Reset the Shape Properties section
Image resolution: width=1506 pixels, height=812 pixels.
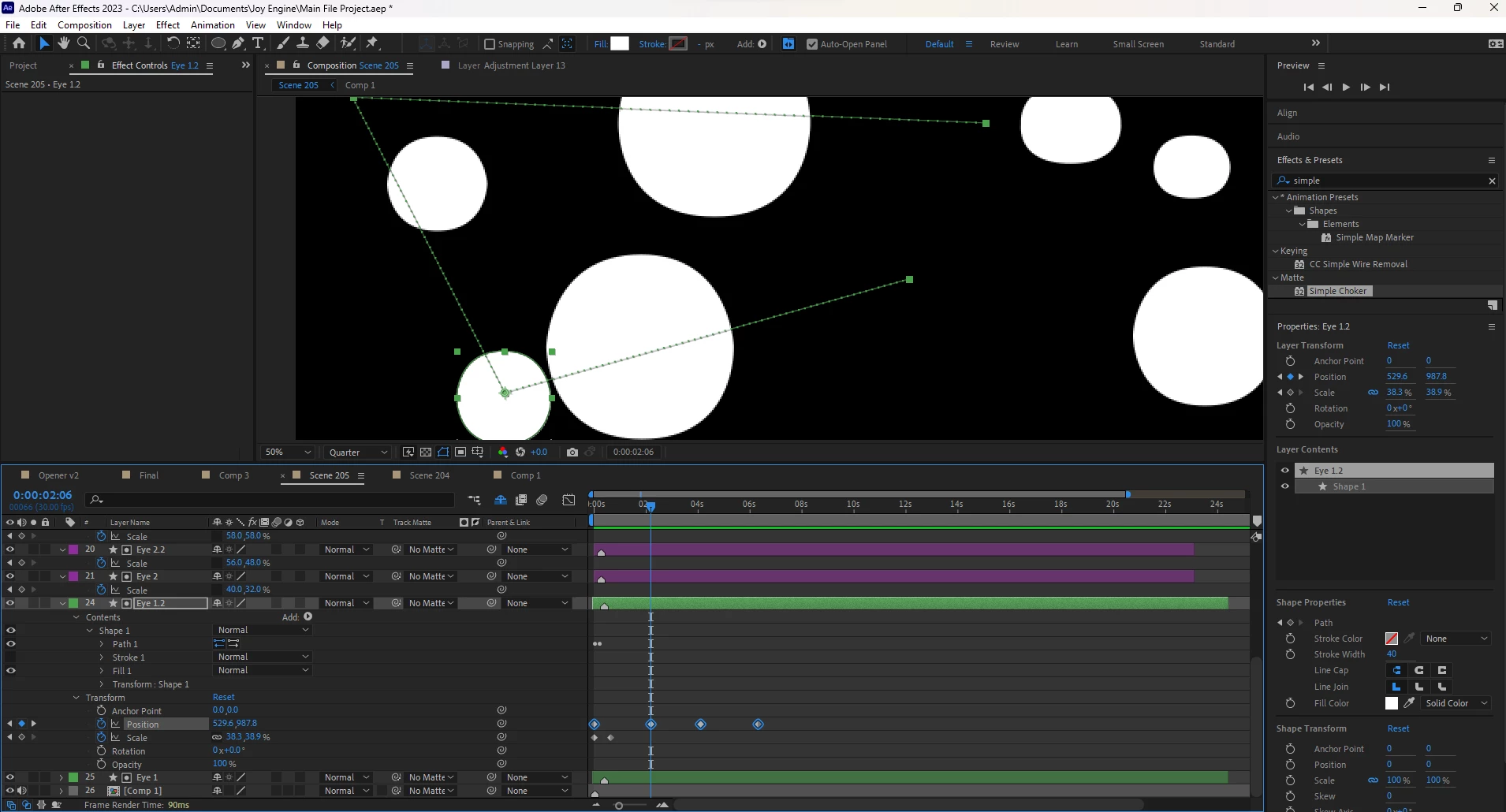point(1398,602)
